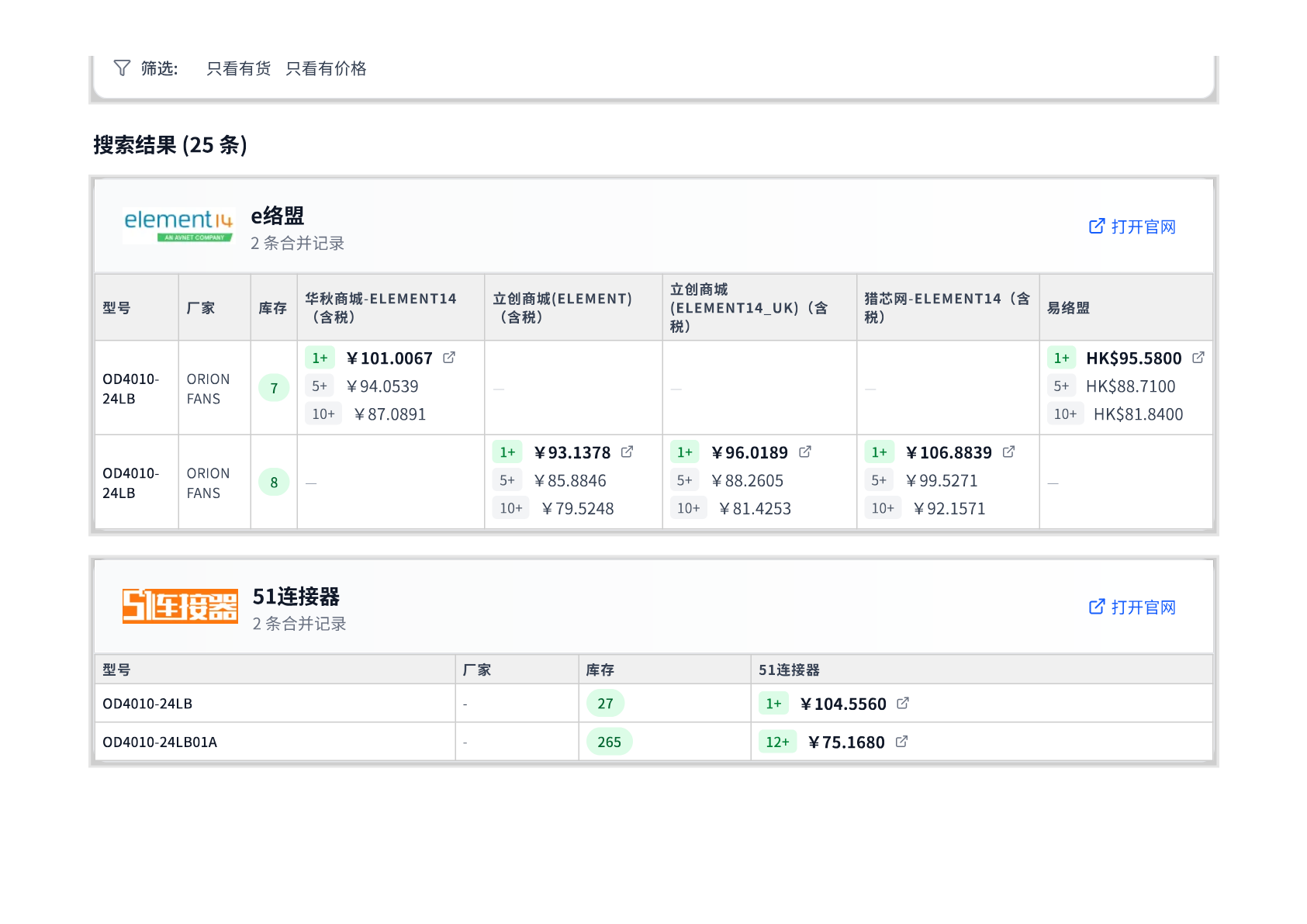Viewport: 1307px width, 924px height.
Task: Enable the 只看有价格 filter
Action: point(326,68)
